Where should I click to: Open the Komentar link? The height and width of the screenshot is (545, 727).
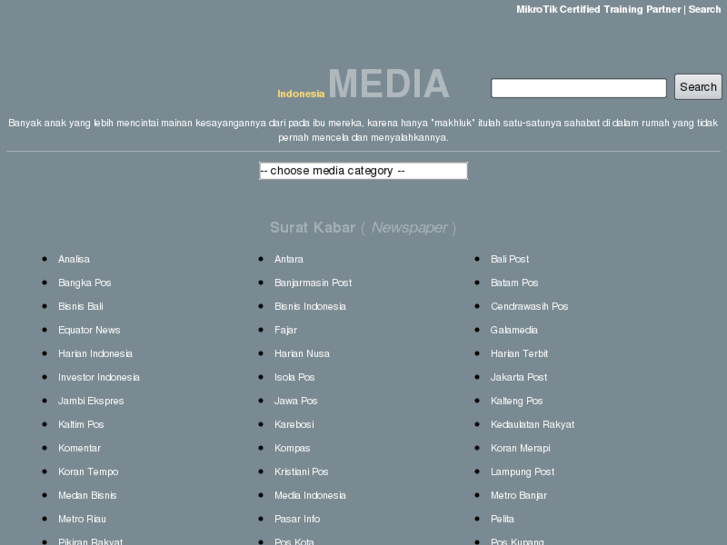point(79,449)
